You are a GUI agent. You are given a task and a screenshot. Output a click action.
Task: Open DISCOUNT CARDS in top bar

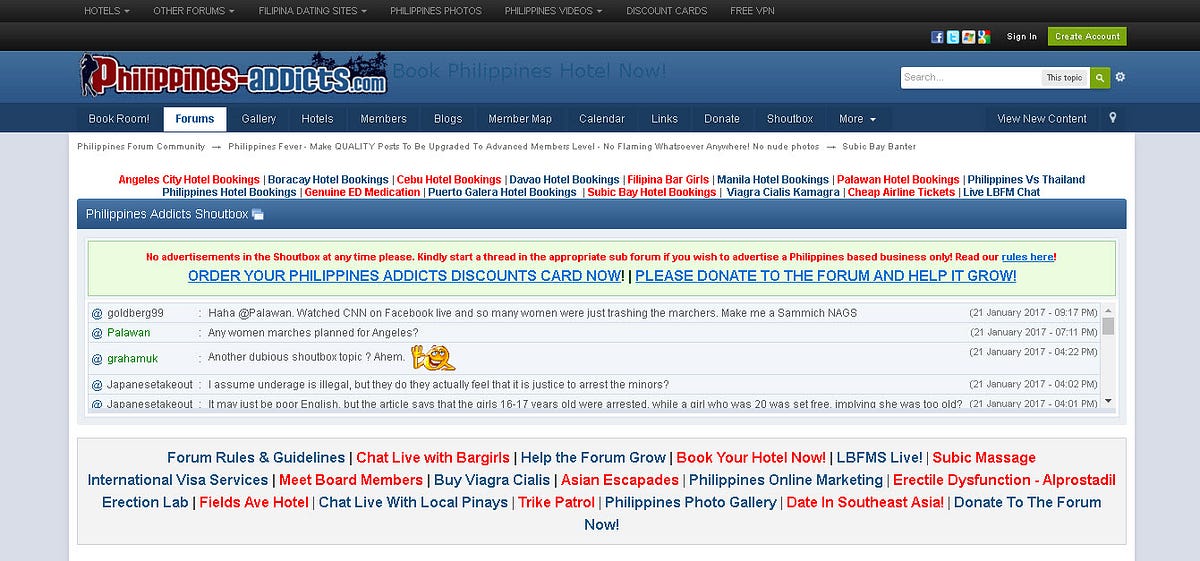pyautogui.click(x=667, y=11)
